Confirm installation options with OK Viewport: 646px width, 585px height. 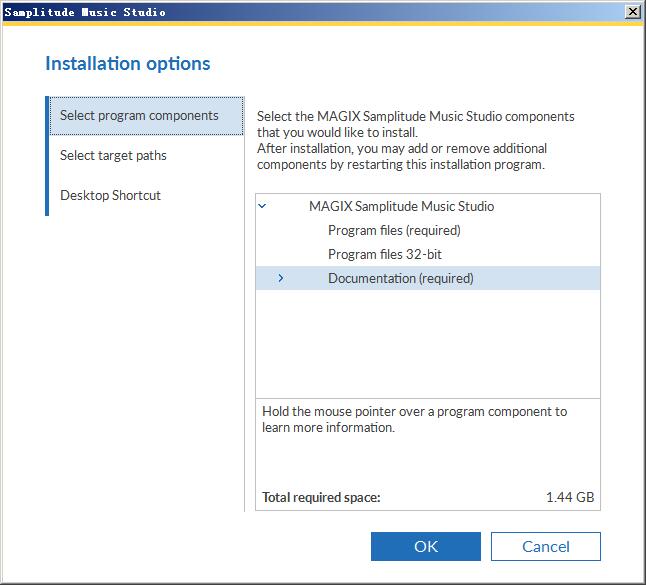click(x=426, y=546)
